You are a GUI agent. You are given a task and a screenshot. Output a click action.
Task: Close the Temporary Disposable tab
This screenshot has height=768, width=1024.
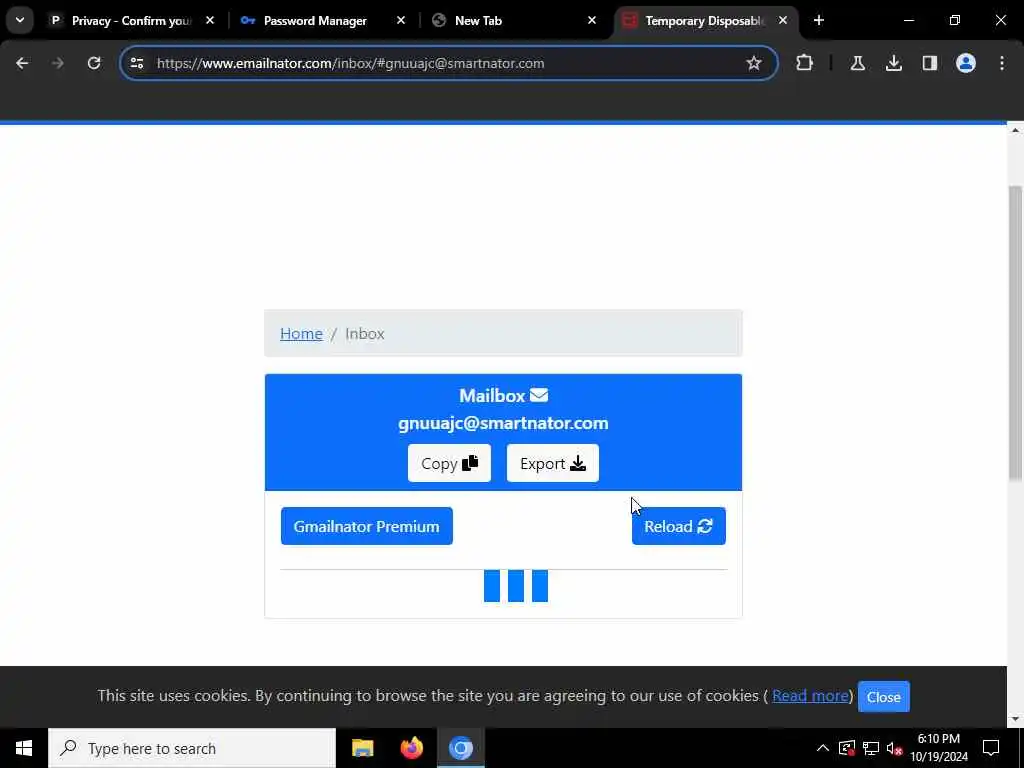tap(782, 21)
